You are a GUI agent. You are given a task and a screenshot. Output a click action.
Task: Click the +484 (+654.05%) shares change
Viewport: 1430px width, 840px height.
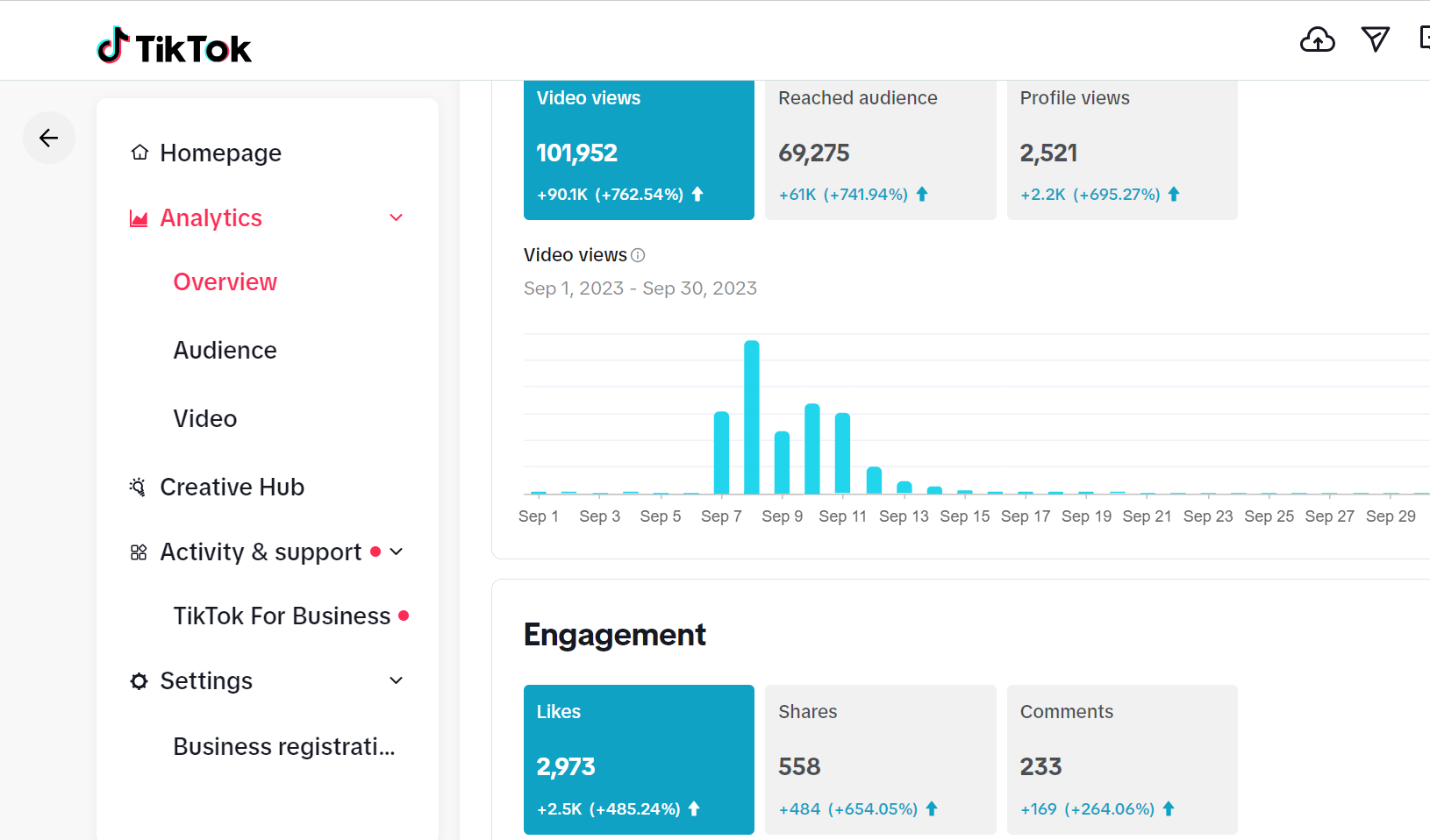click(848, 809)
